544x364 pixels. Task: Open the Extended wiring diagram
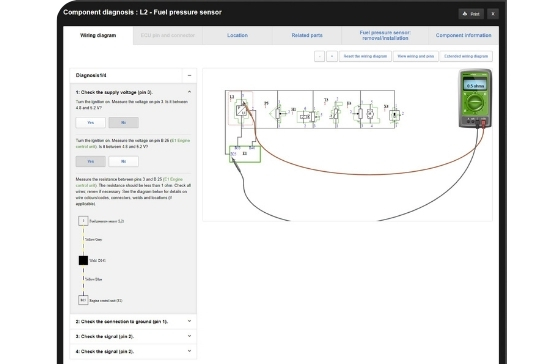[466, 56]
